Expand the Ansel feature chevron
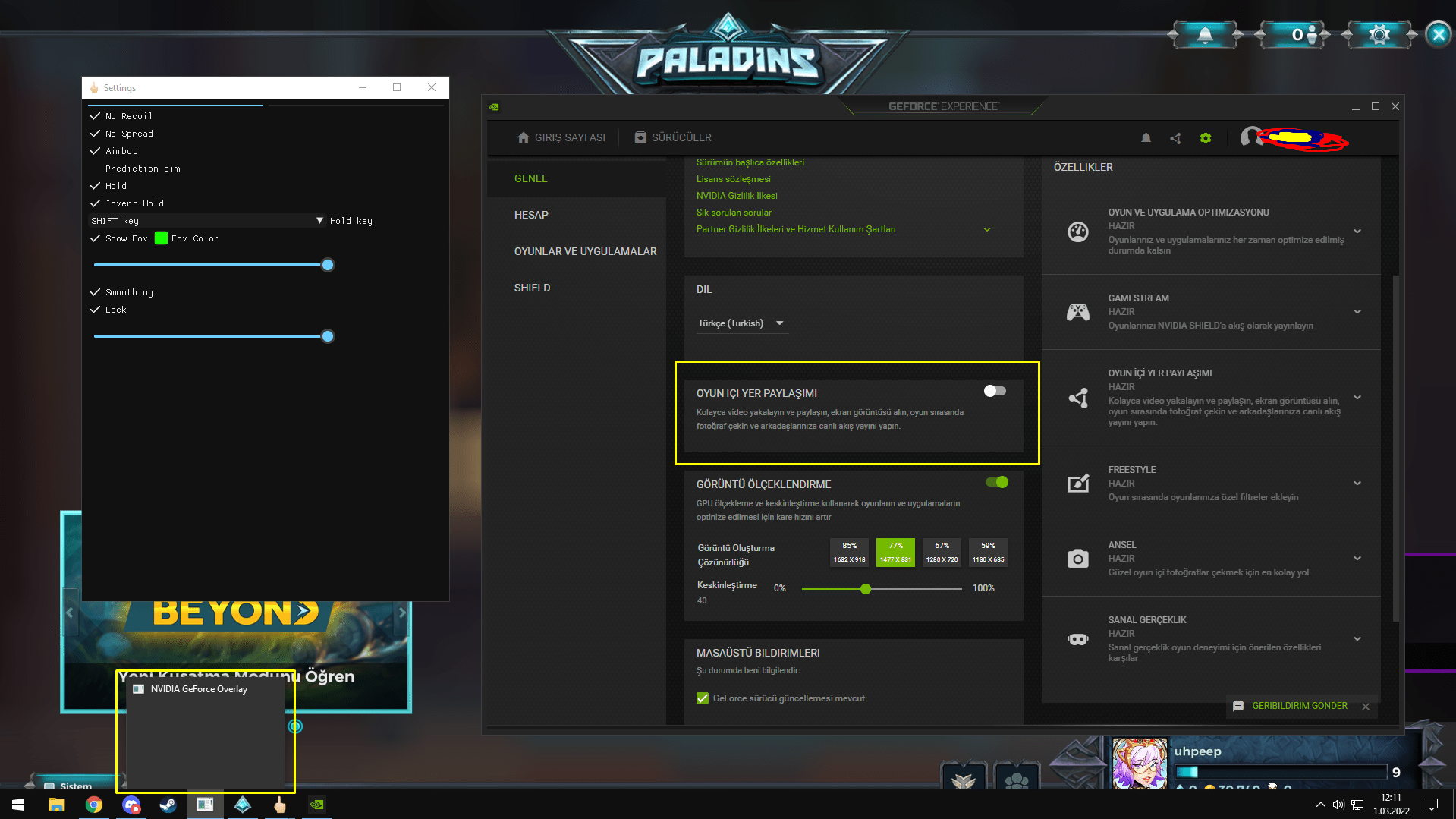1456x819 pixels. (x=1357, y=559)
